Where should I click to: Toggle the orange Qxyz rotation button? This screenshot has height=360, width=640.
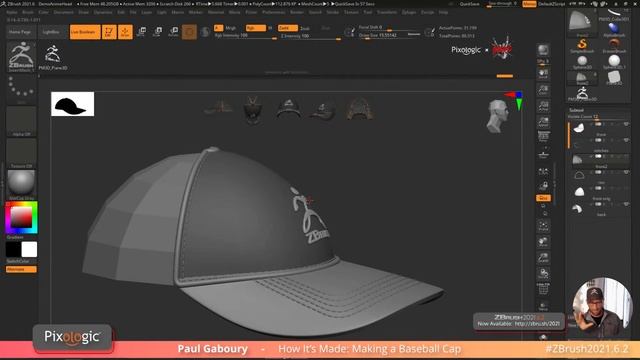(x=543, y=198)
